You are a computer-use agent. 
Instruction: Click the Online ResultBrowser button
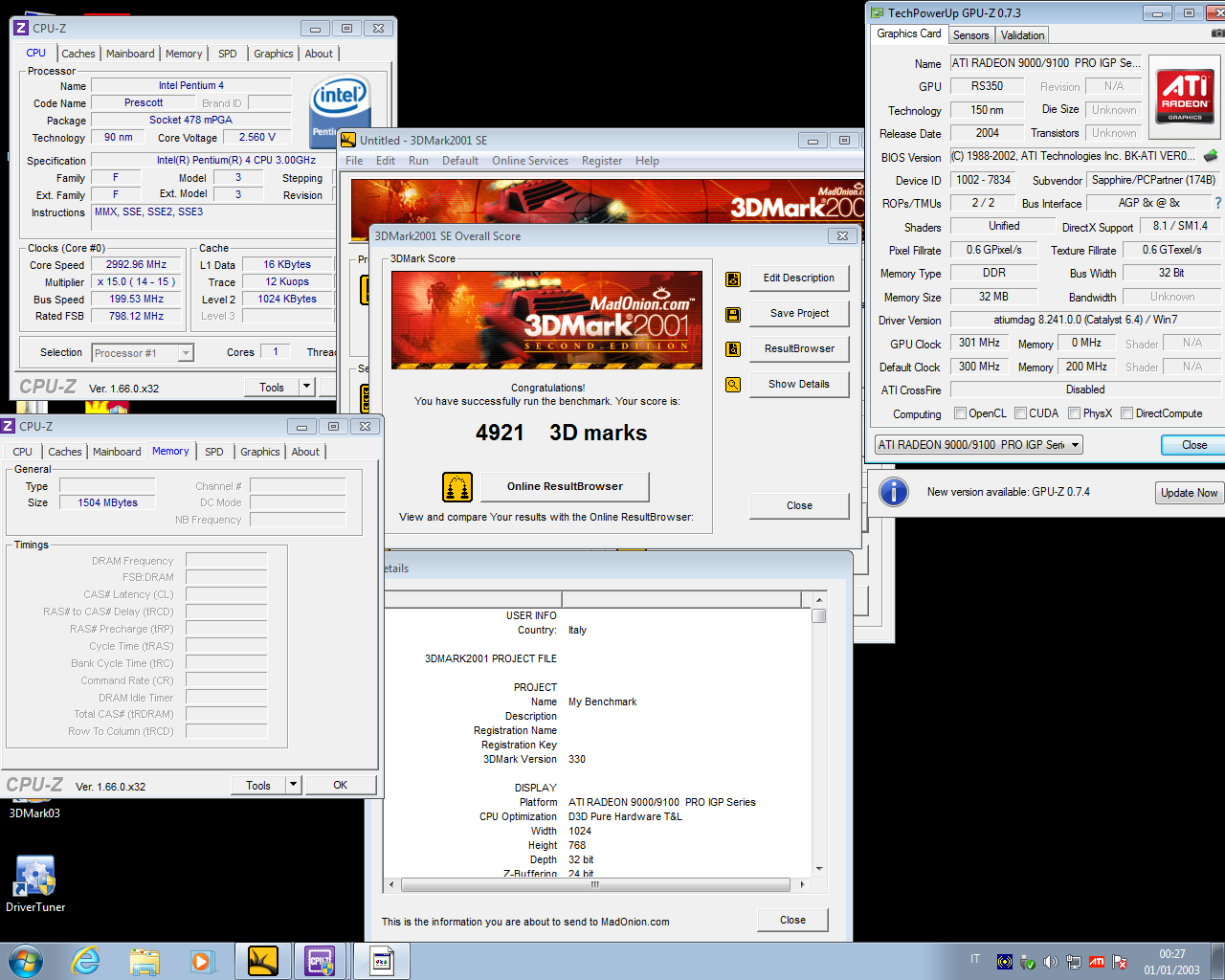(565, 487)
